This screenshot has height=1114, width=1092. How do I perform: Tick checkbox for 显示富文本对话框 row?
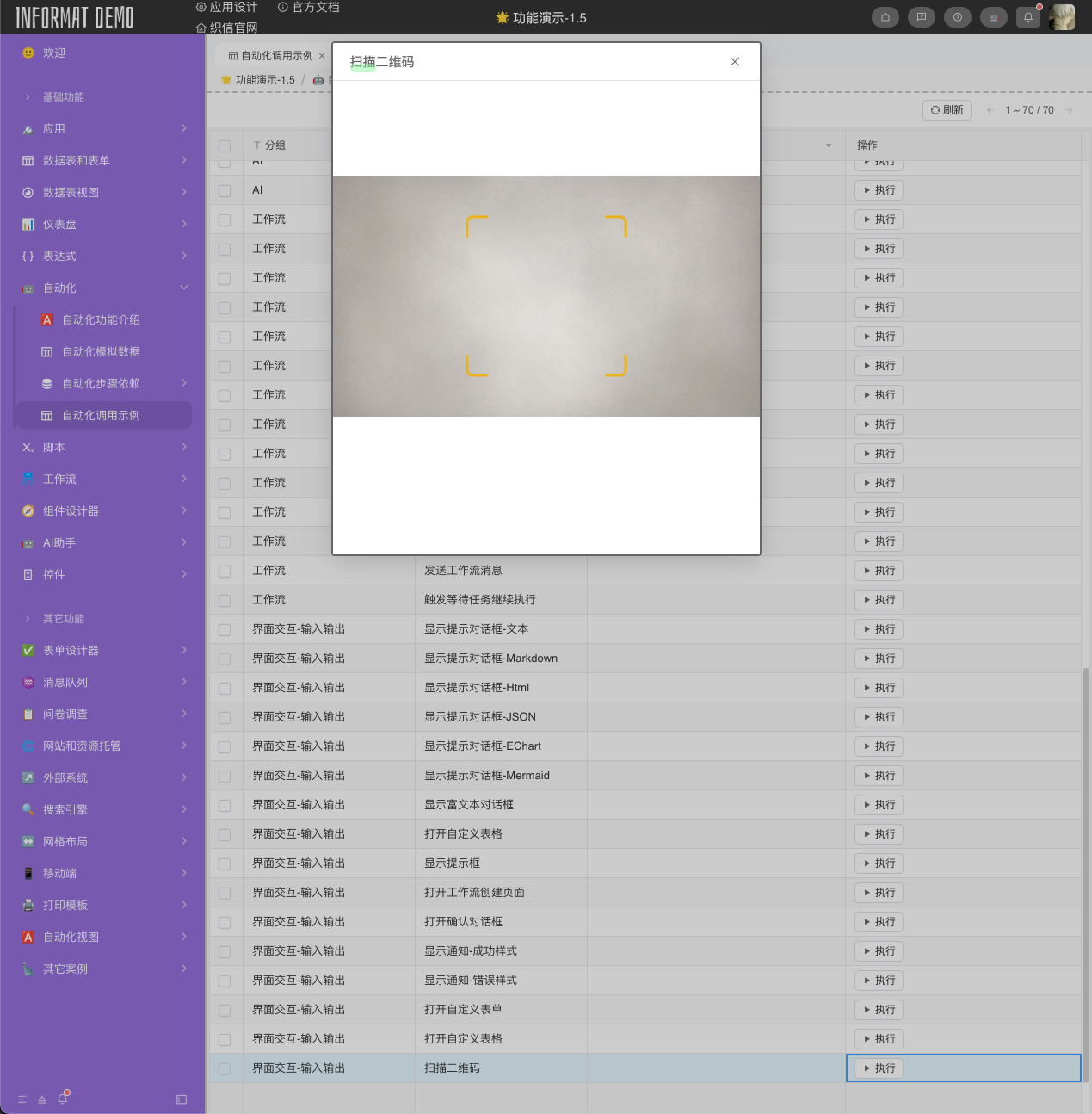[x=225, y=805]
